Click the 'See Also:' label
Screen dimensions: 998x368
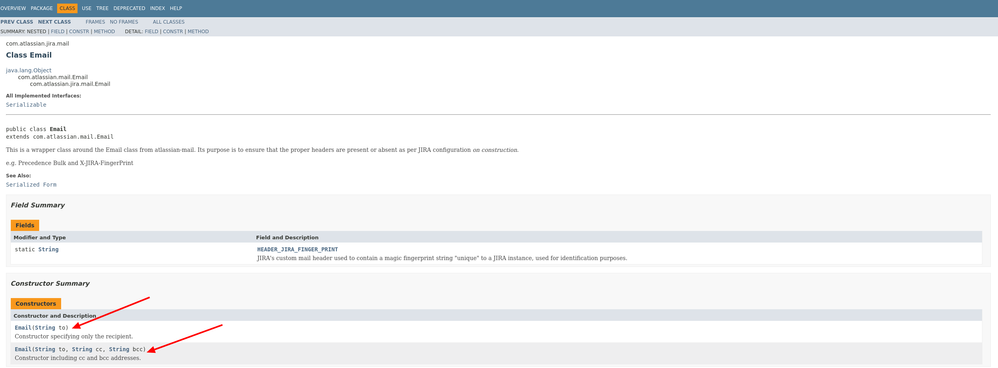click(x=18, y=176)
